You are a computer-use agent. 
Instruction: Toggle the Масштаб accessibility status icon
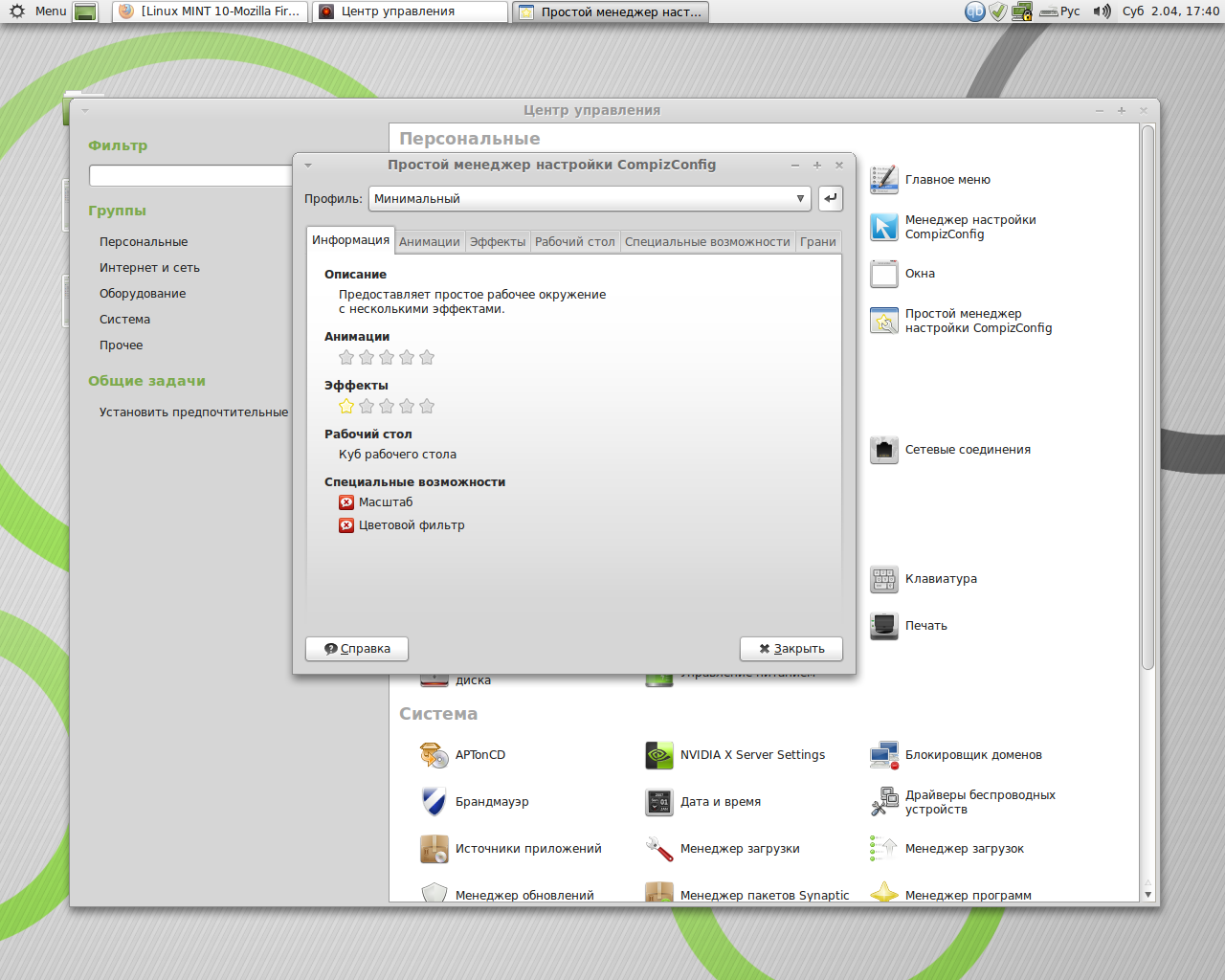346,502
